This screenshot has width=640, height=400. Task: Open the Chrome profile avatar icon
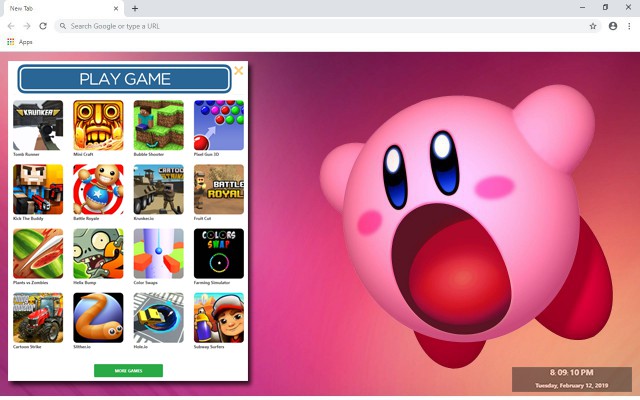click(x=613, y=26)
